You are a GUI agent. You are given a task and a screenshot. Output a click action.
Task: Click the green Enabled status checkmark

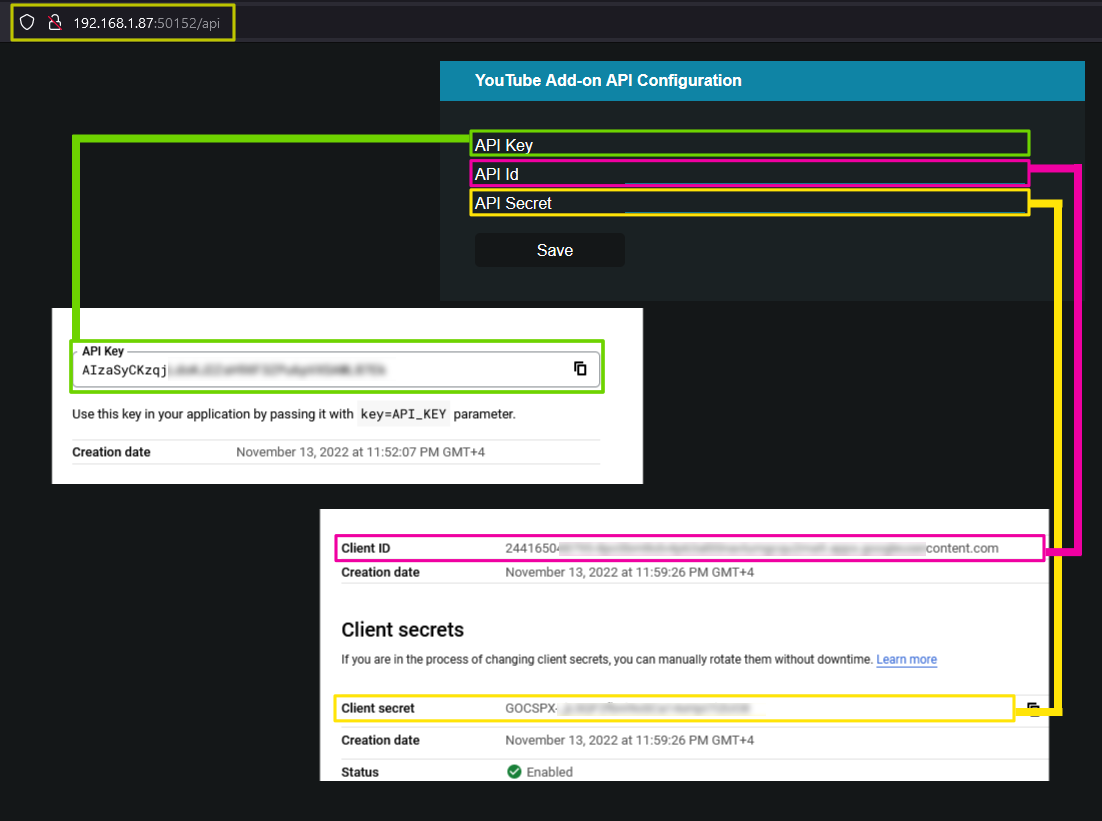[514, 771]
